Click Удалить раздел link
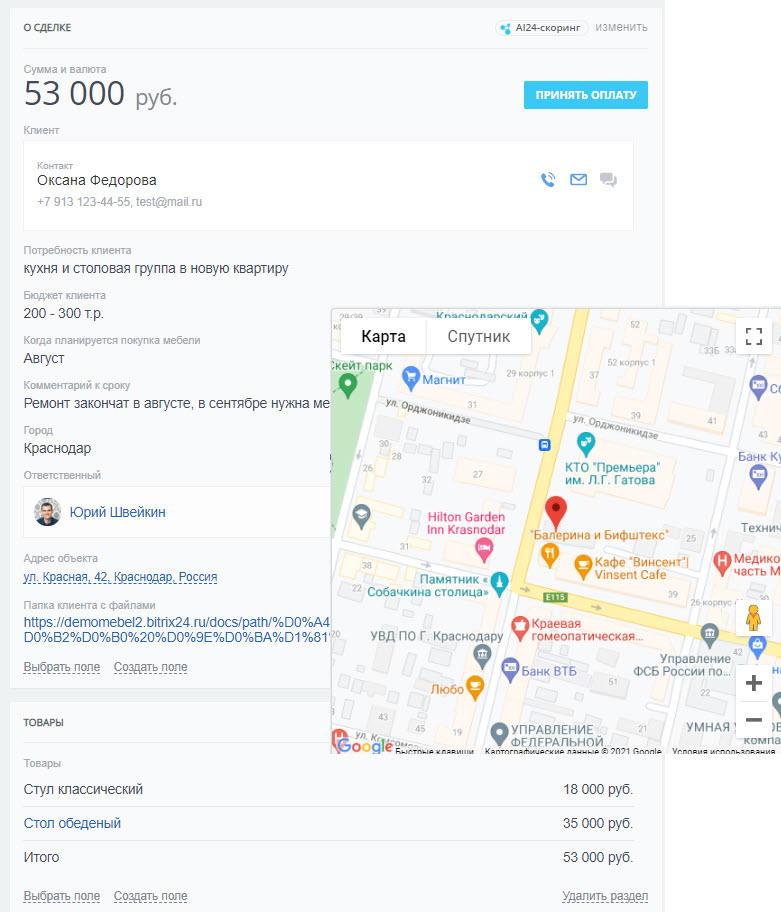This screenshot has height=912, width=781. [x=605, y=896]
